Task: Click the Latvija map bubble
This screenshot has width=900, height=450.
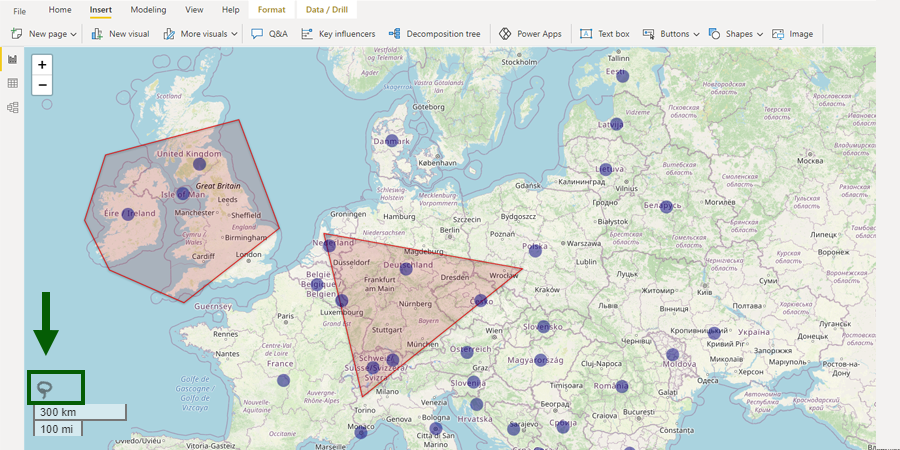Action: tap(616, 124)
